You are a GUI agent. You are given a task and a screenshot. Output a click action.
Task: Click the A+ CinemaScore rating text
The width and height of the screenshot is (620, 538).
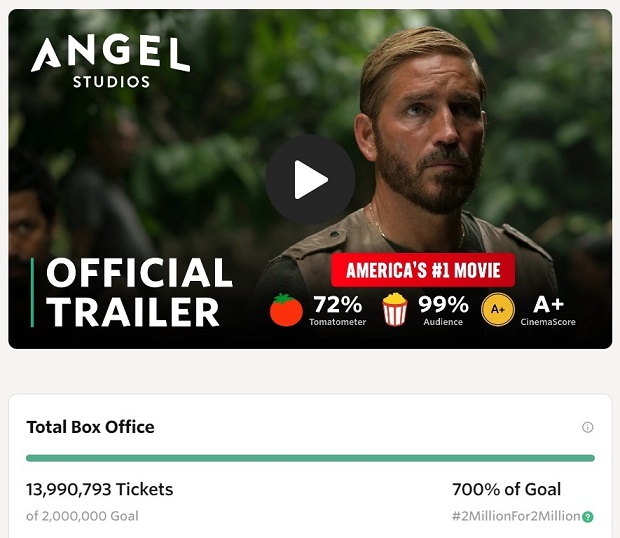click(x=548, y=304)
